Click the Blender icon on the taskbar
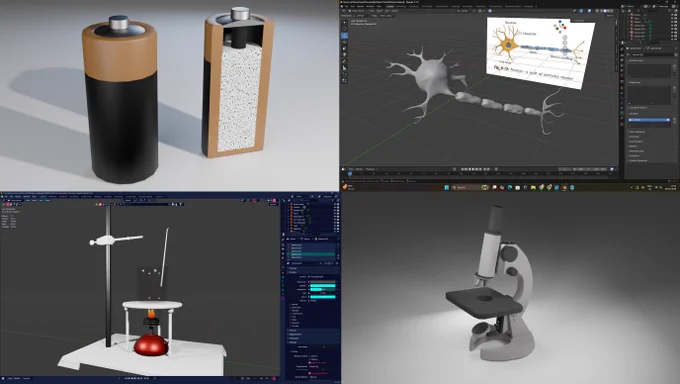Image resolution: width=680 pixels, height=384 pixels. coord(564,187)
